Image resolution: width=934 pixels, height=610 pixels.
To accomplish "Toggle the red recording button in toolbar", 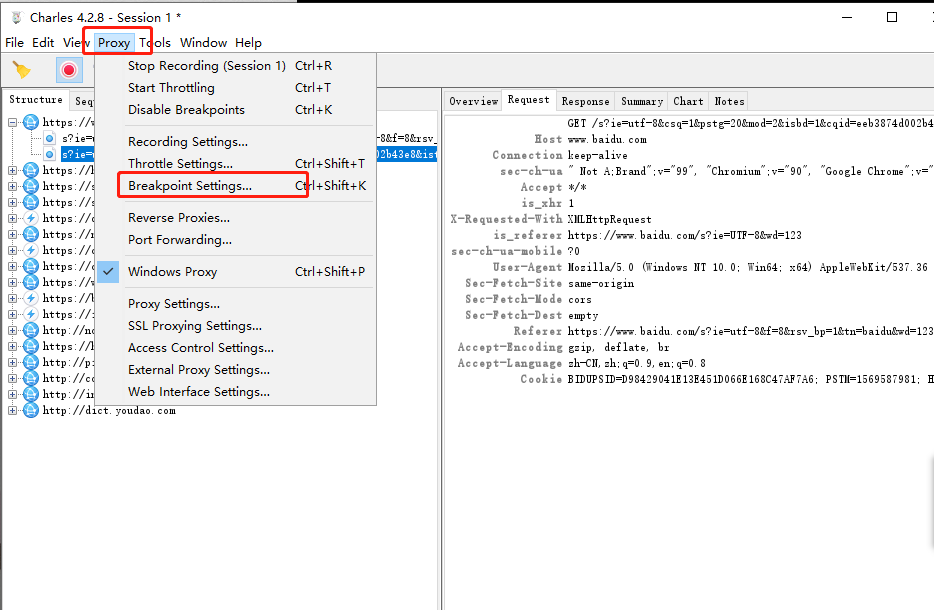I will pos(69,70).
